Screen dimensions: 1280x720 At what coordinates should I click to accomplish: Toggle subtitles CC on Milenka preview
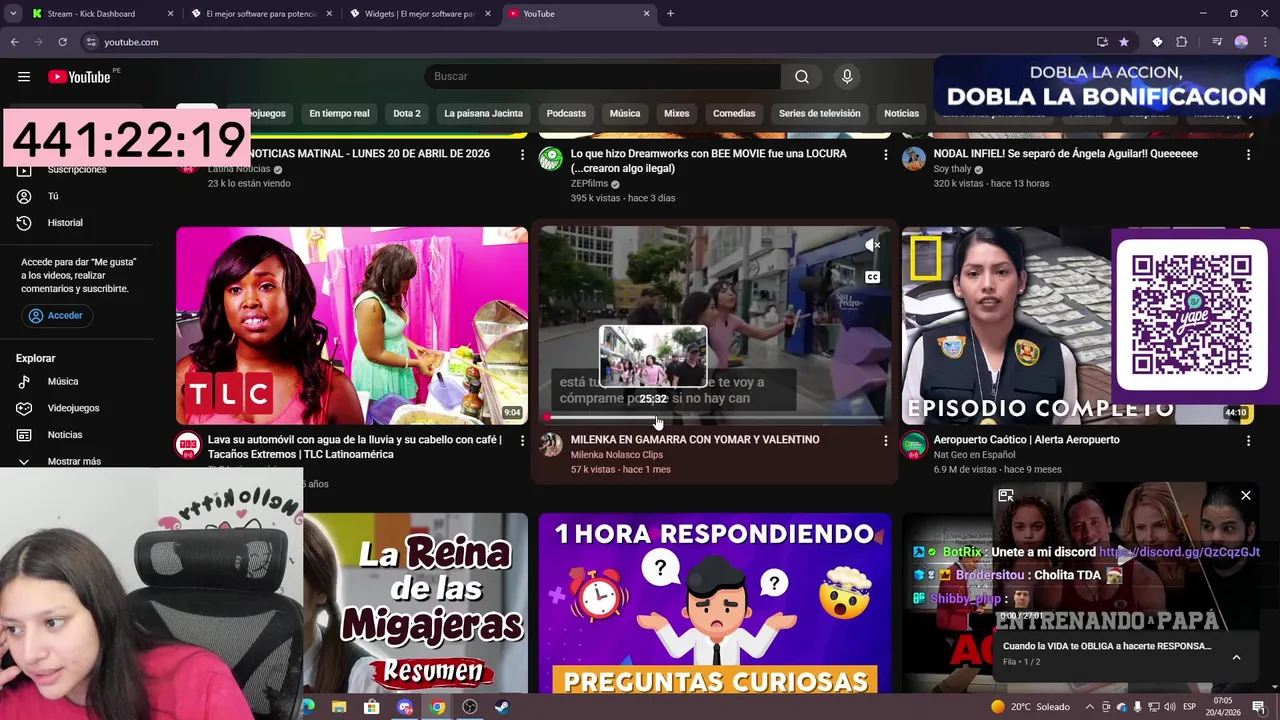(873, 278)
